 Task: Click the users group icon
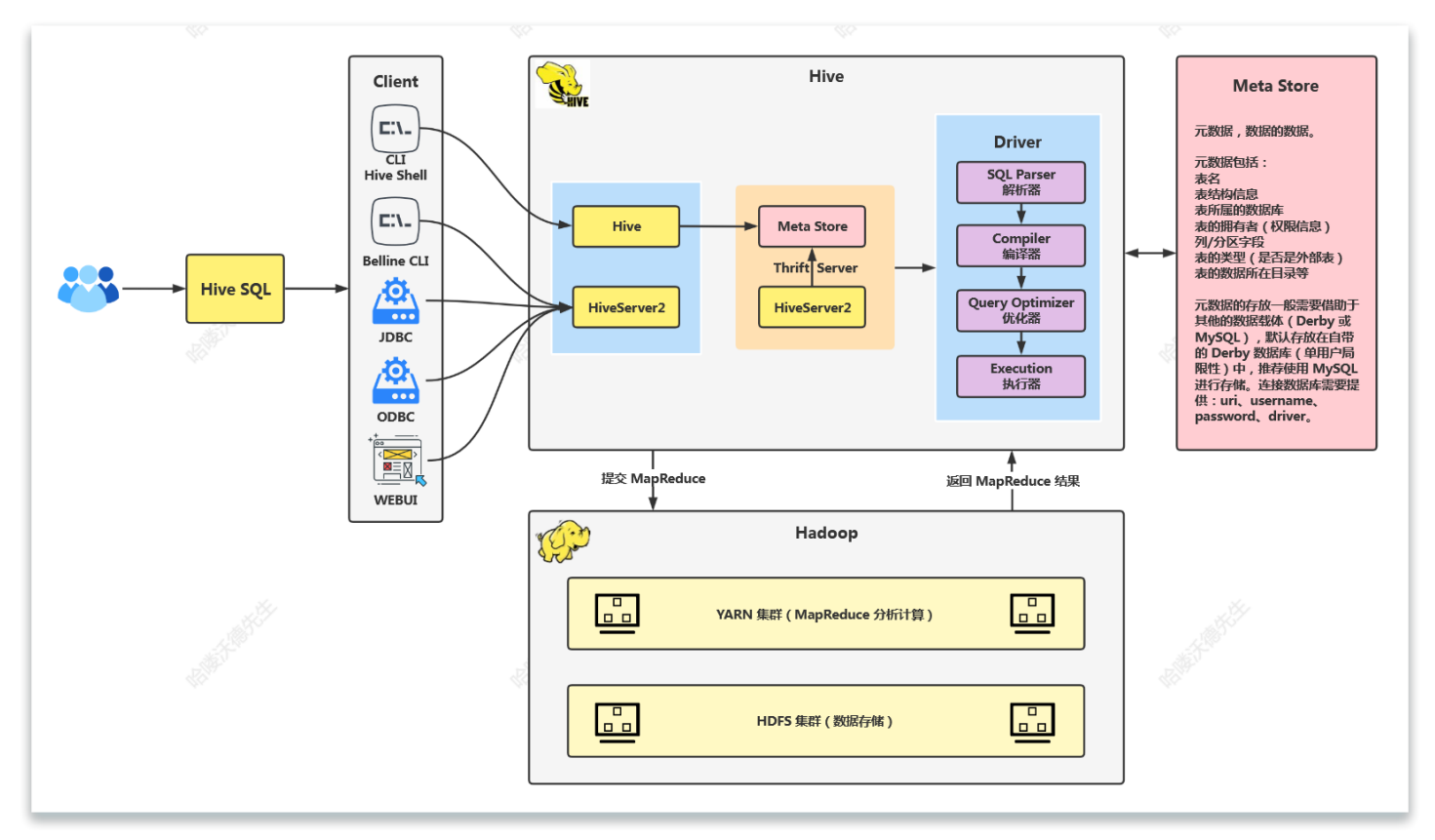pyautogui.click(x=88, y=288)
